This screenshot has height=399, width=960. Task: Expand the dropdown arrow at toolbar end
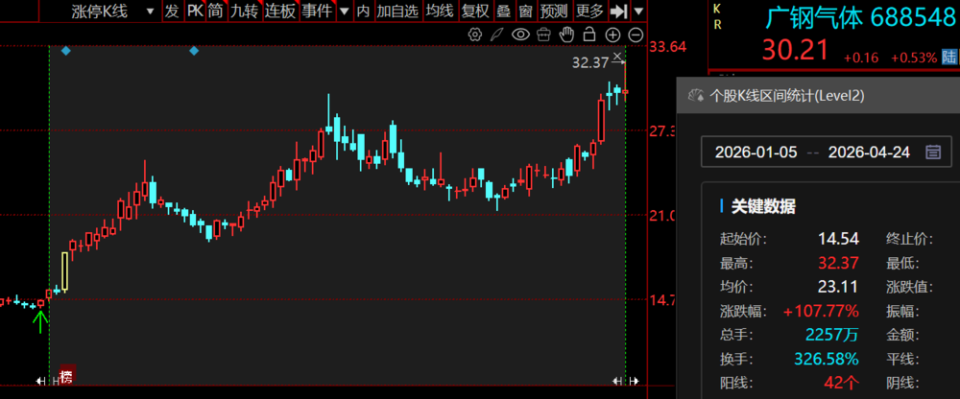[x=639, y=11]
